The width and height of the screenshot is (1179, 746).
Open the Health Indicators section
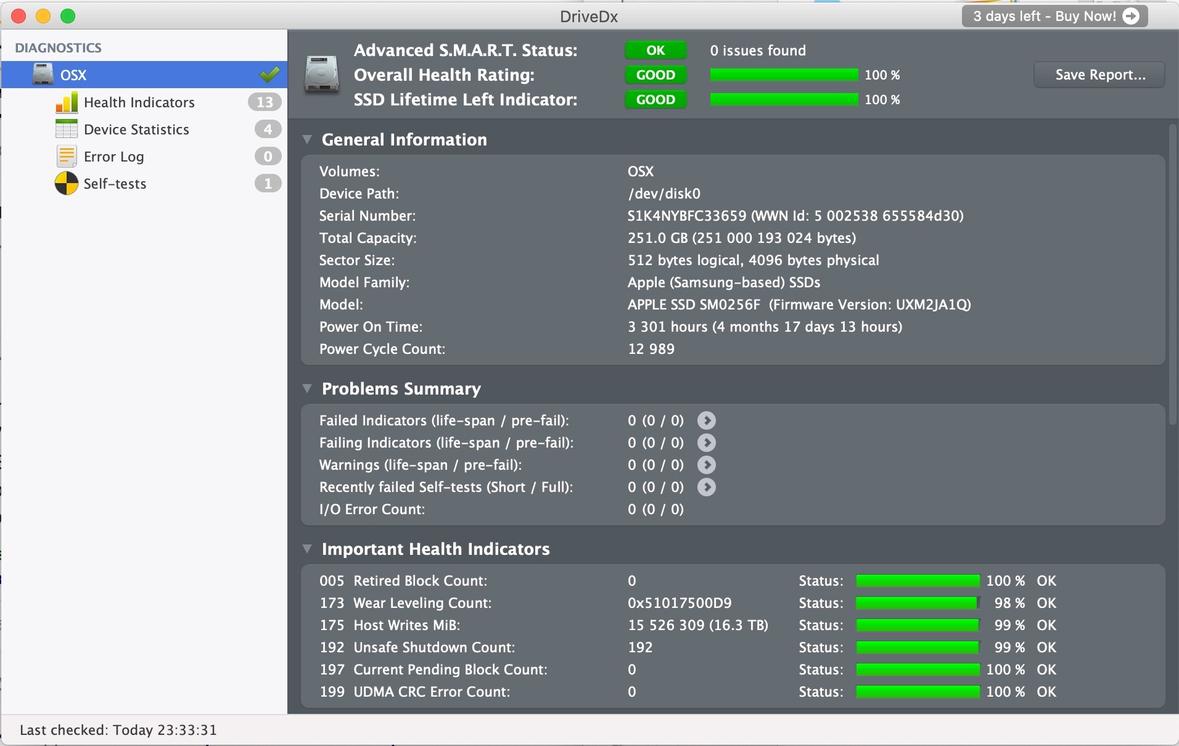(x=139, y=102)
